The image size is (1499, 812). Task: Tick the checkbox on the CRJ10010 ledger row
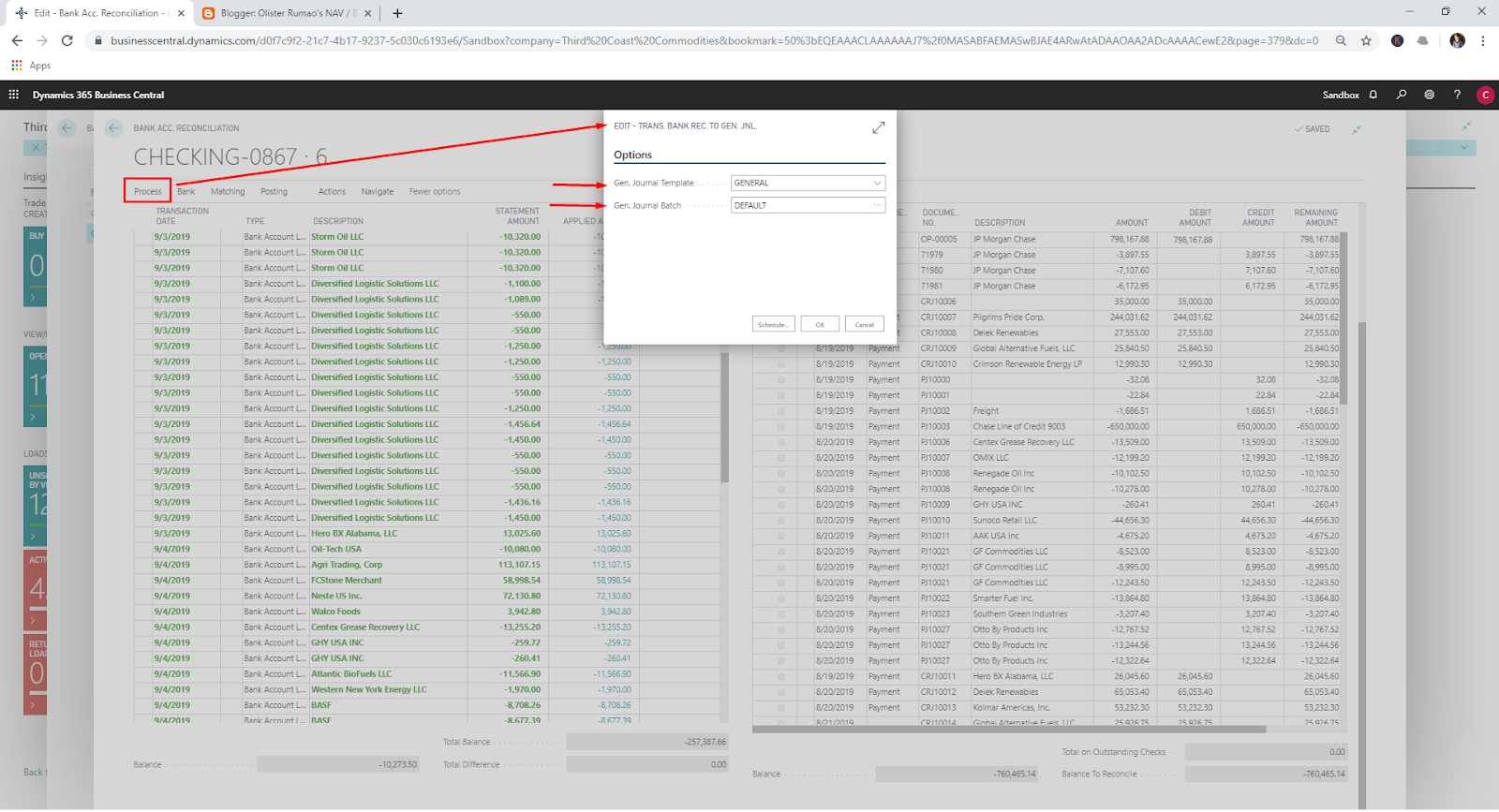coord(781,364)
